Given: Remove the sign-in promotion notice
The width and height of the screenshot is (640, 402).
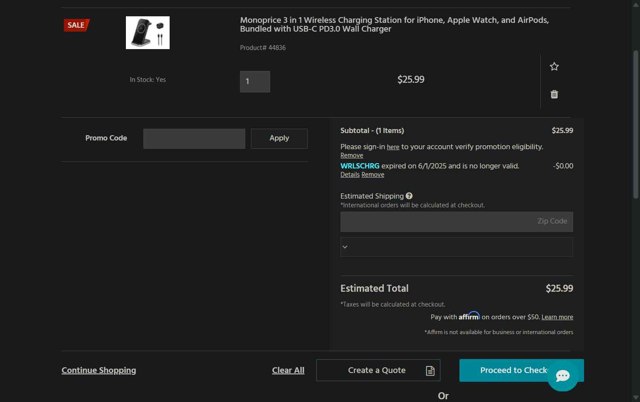Looking at the screenshot, I should (x=351, y=155).
